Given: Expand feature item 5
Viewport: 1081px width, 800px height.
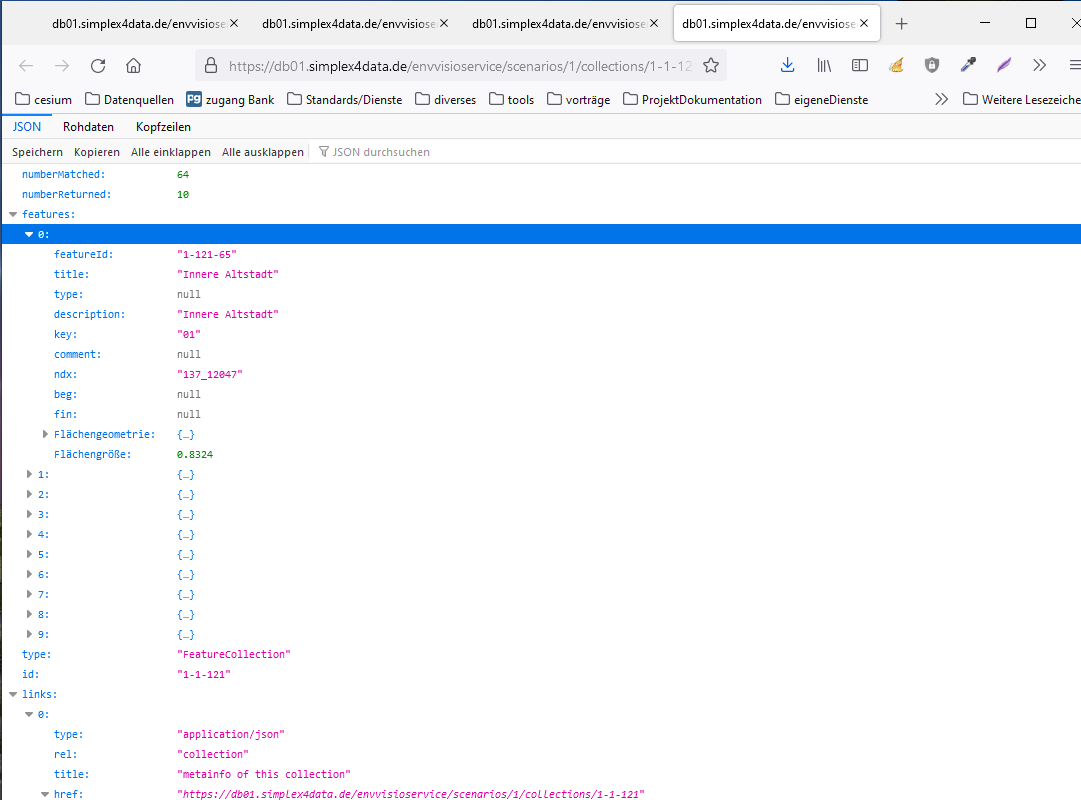Looking at the screenshot, I should (29, 554).
